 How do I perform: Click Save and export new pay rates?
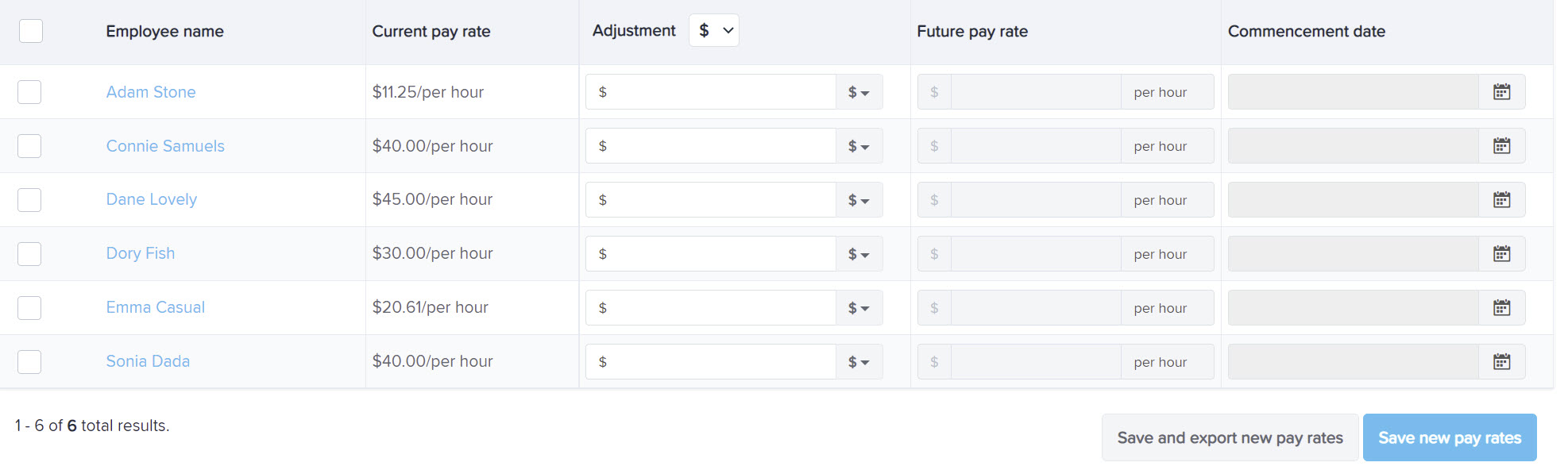1230,437
